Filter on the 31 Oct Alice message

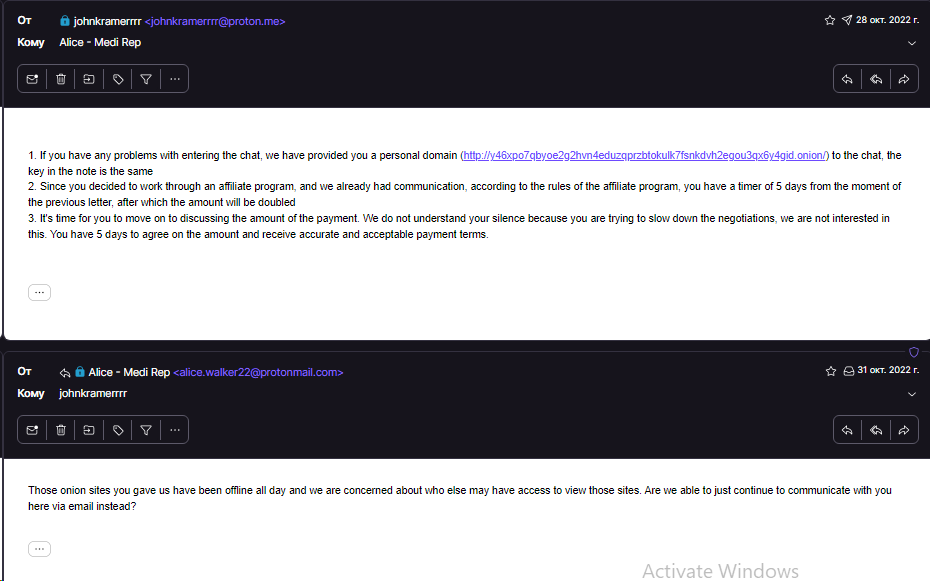click(x=146, y=430)
